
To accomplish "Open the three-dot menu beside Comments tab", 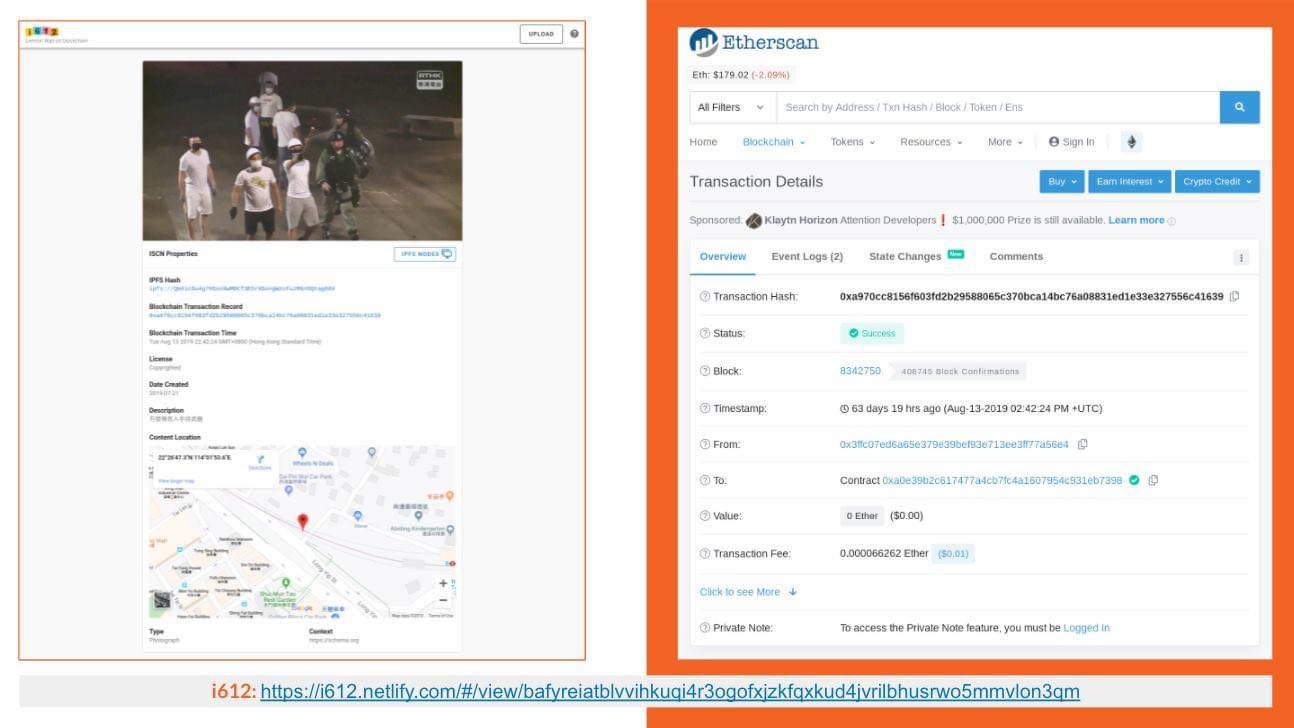I will click(1242, 257).
